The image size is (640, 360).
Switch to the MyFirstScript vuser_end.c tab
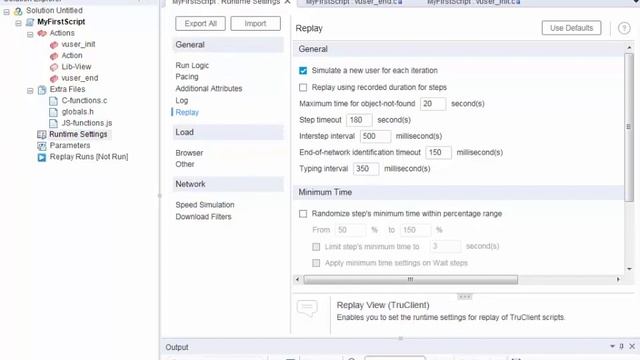point(354,2)
